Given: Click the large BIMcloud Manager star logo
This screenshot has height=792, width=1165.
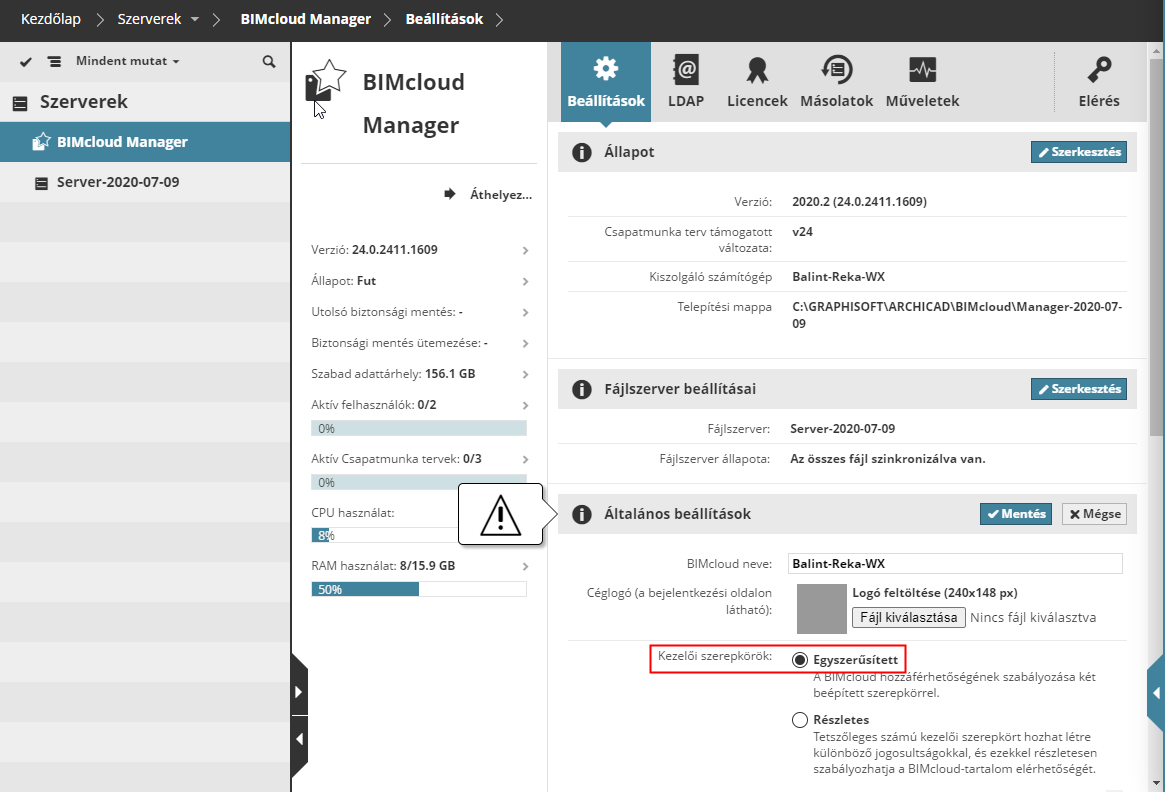Looking at the screenshot, I should pos(326,81).
